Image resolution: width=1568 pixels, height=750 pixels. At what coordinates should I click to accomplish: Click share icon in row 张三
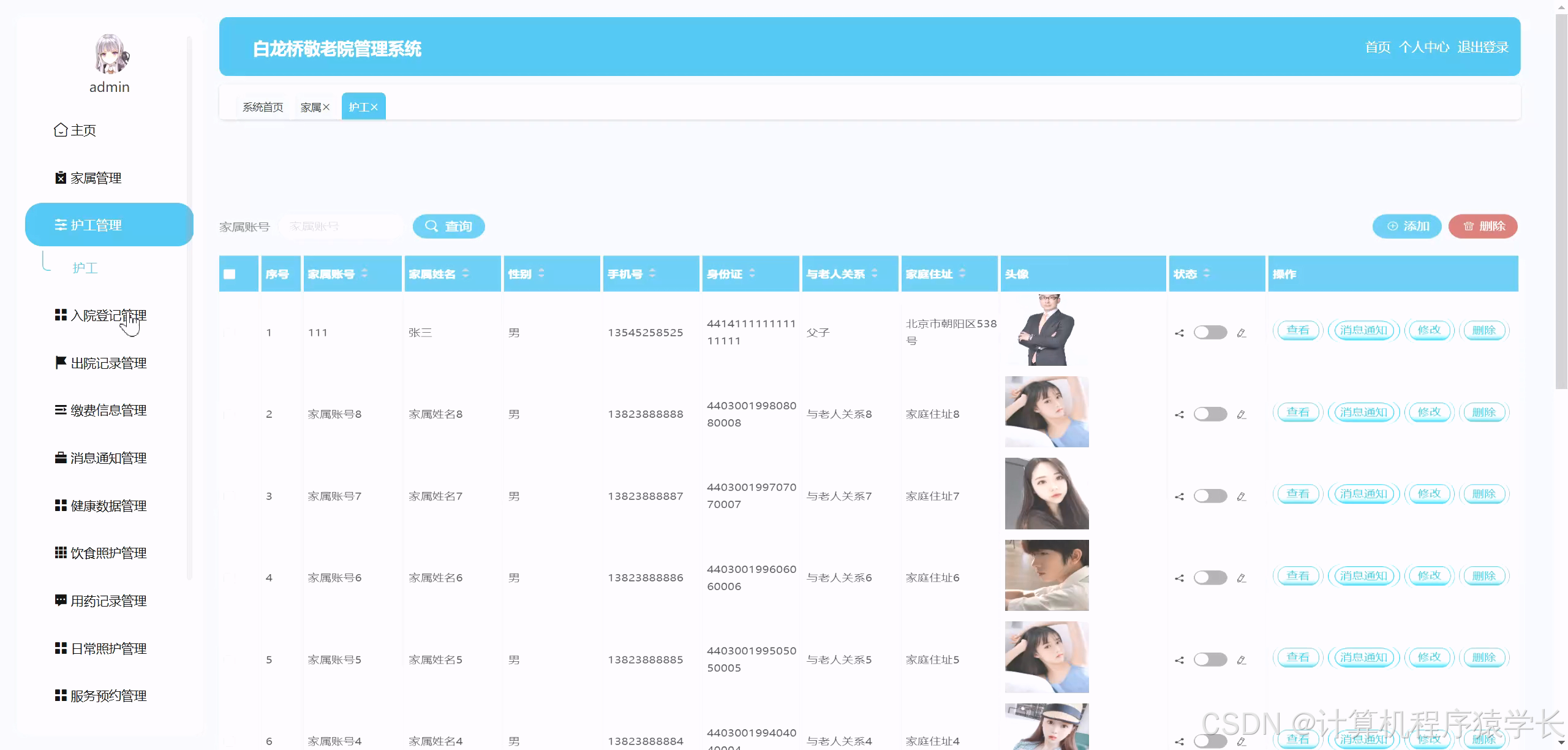[x=1179, y=333]
